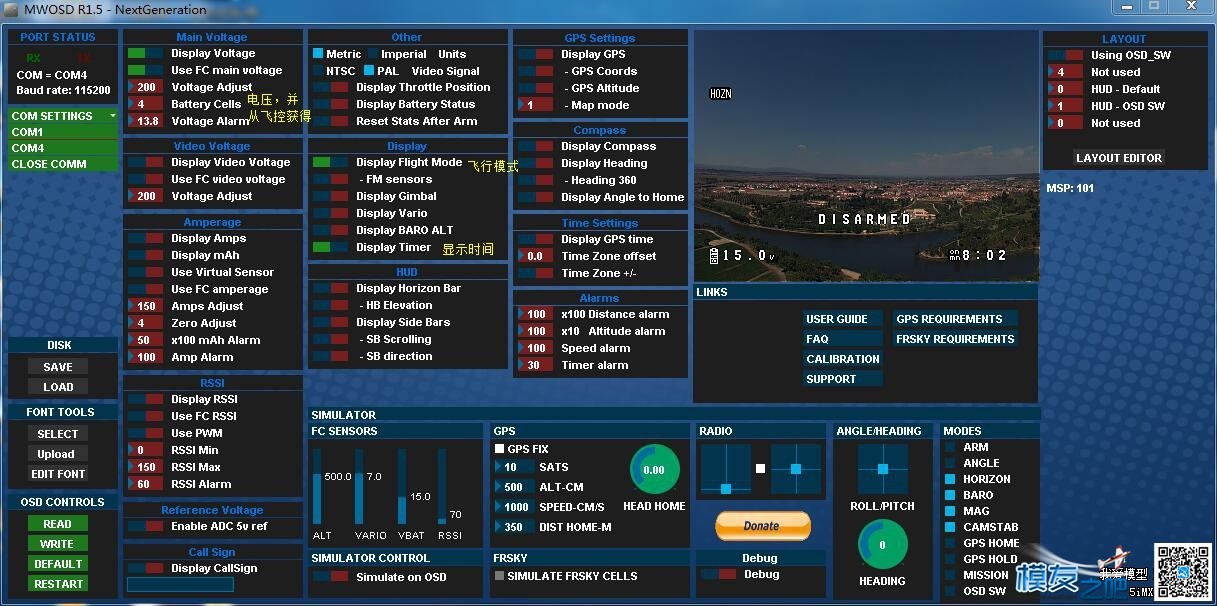The width and height of the screenshot is (1217, 606).
Task: Toggle Display mAh
Action: pos(145,255)
